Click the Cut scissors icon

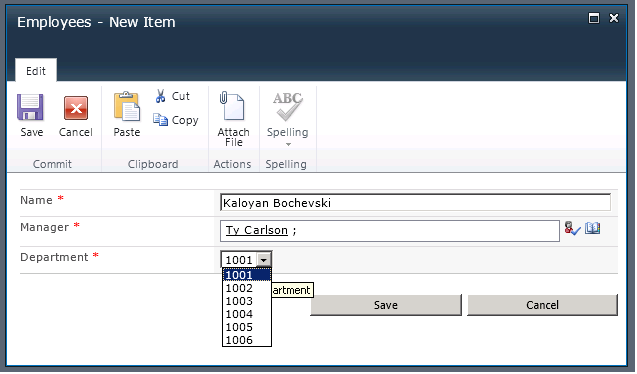tap(160, 96)
